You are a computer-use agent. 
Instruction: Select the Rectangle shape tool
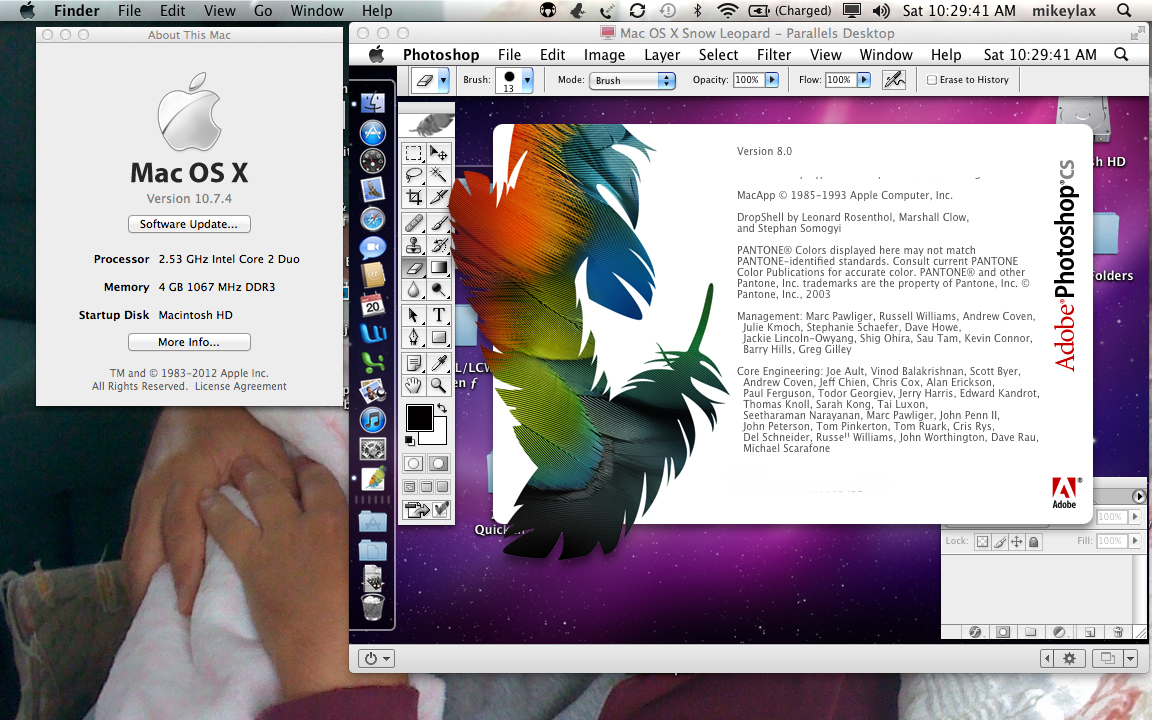click(x=439, y=337)
